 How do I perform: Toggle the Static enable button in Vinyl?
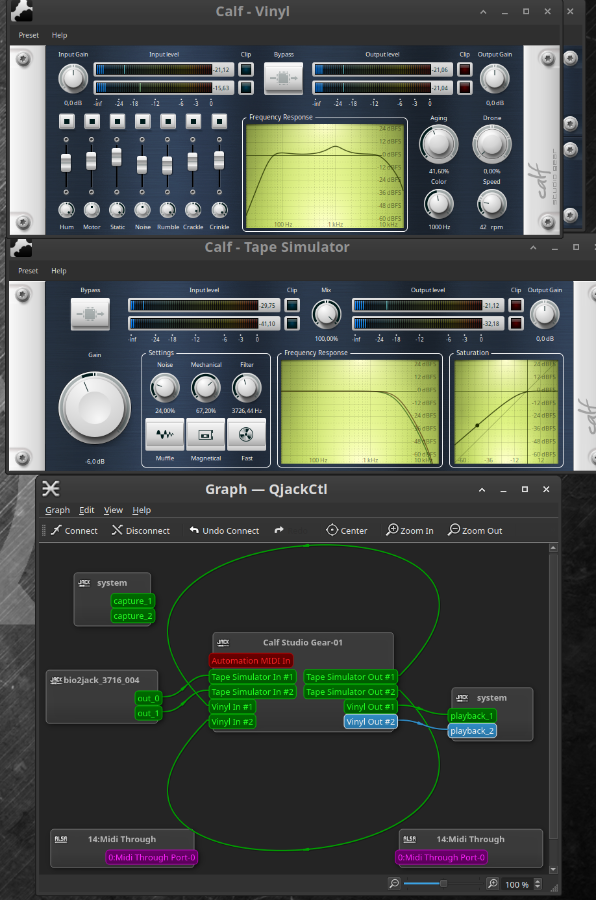117,121
